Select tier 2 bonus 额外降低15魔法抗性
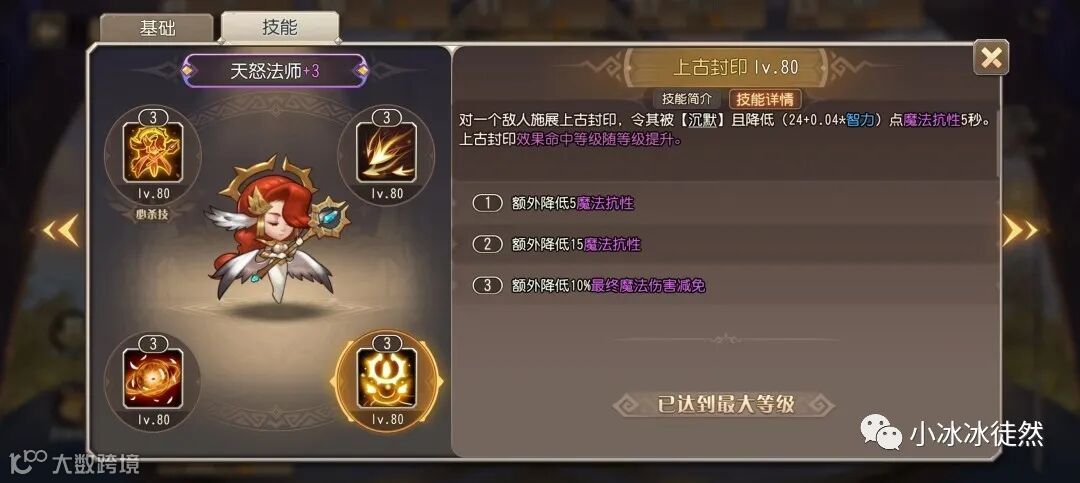The image size is (1080, 483). pos(729,245)
